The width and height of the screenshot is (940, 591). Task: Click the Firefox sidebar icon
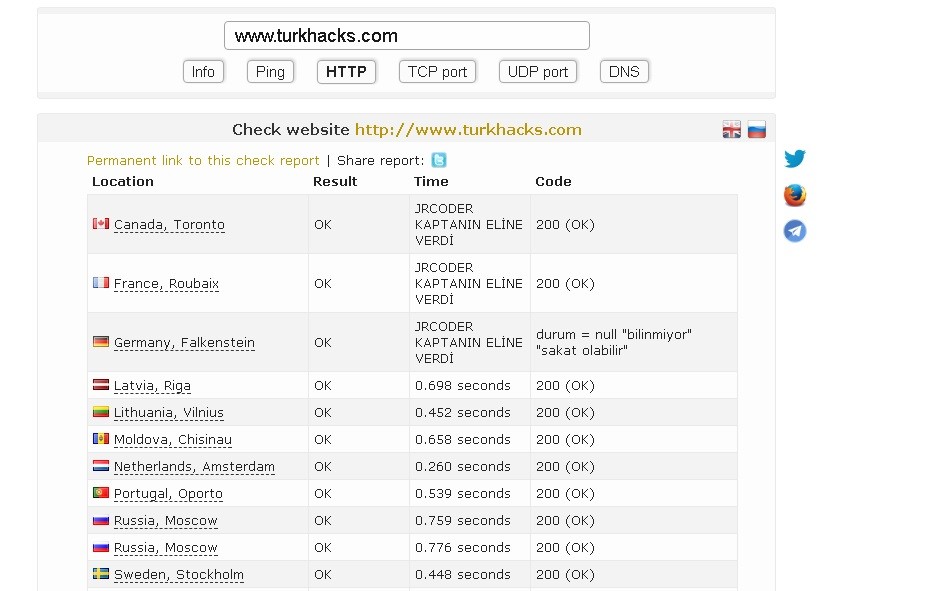[794, 195]
